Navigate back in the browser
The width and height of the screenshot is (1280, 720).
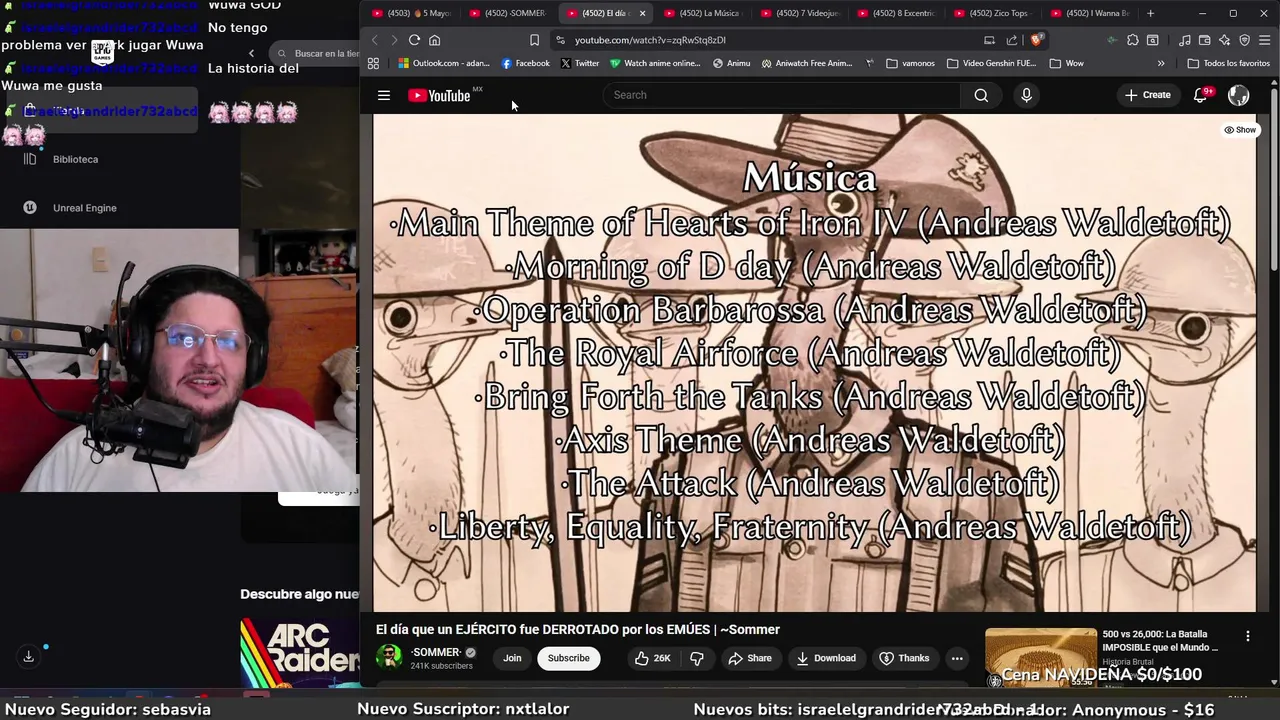[374, 40]
